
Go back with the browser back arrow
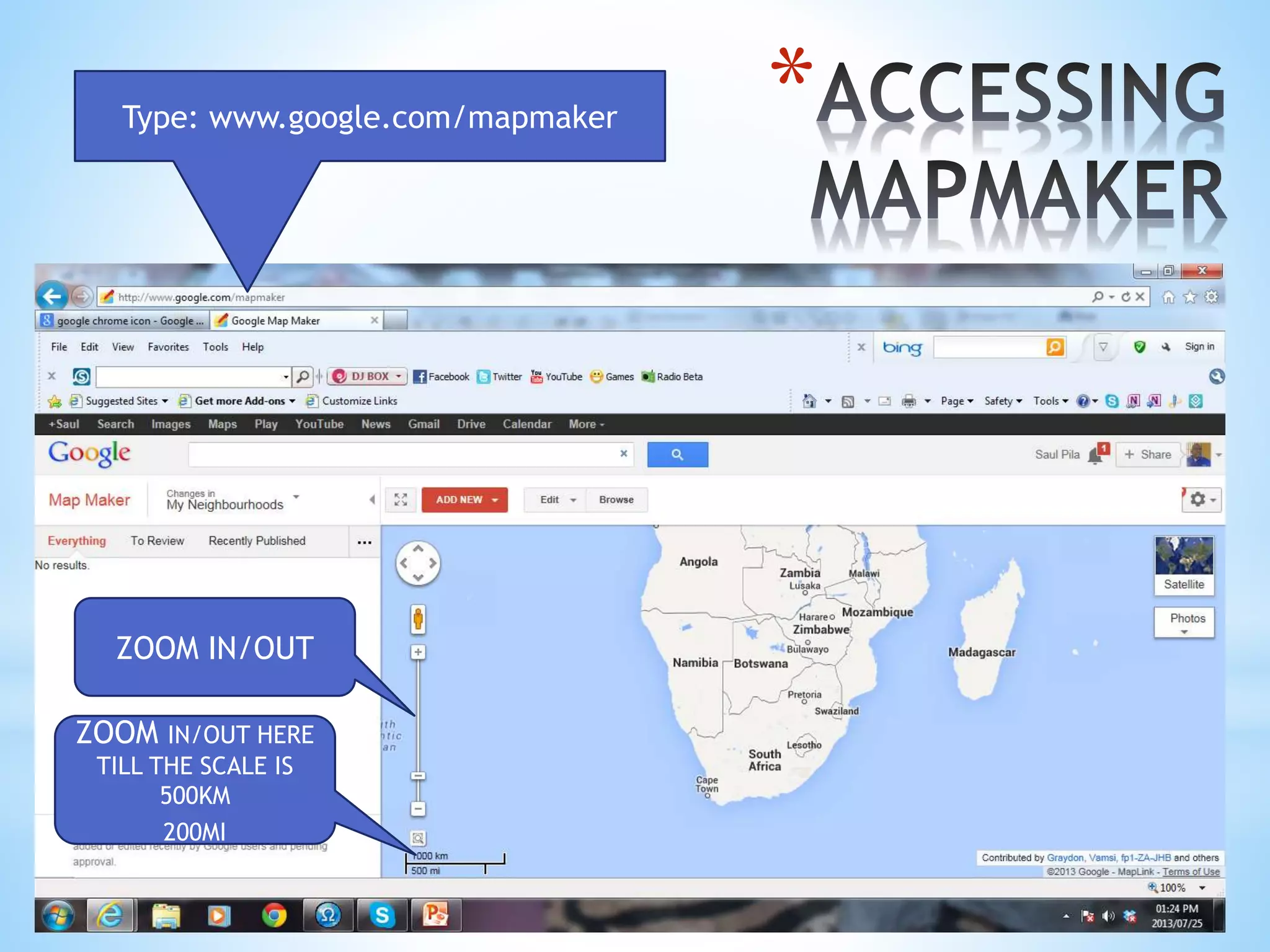(52, 296)
